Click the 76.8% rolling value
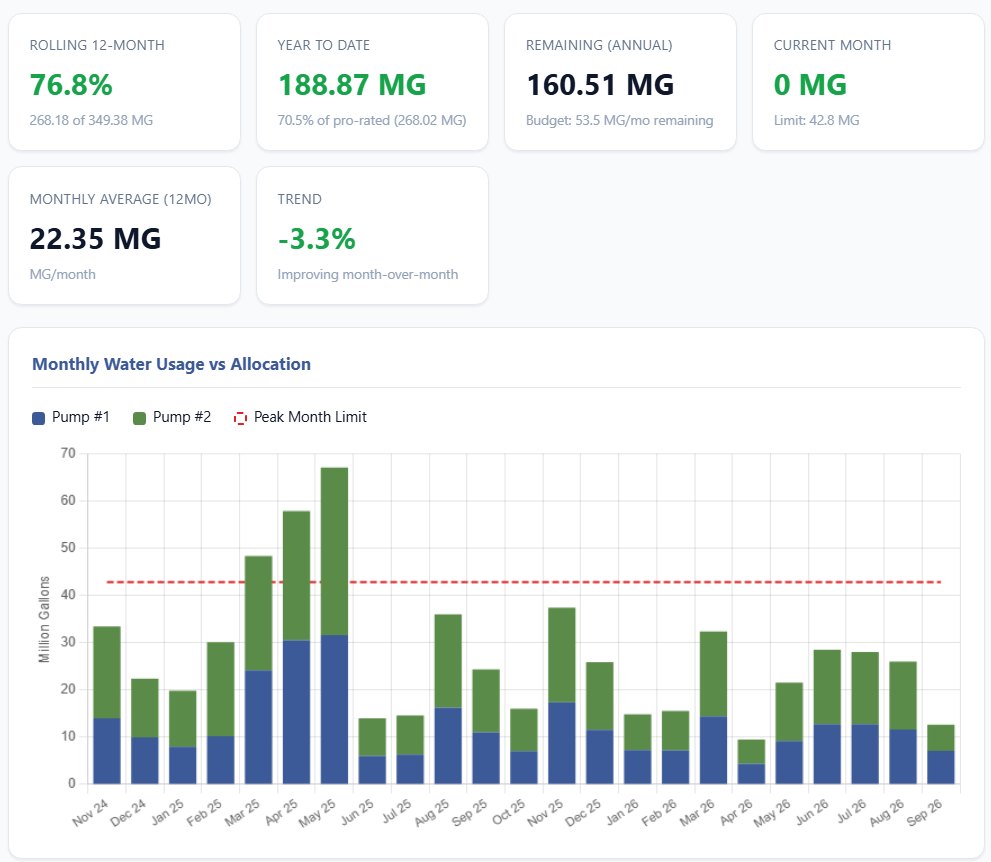Image resolution: width=991 pixels, height=862 pixels. 71,85
